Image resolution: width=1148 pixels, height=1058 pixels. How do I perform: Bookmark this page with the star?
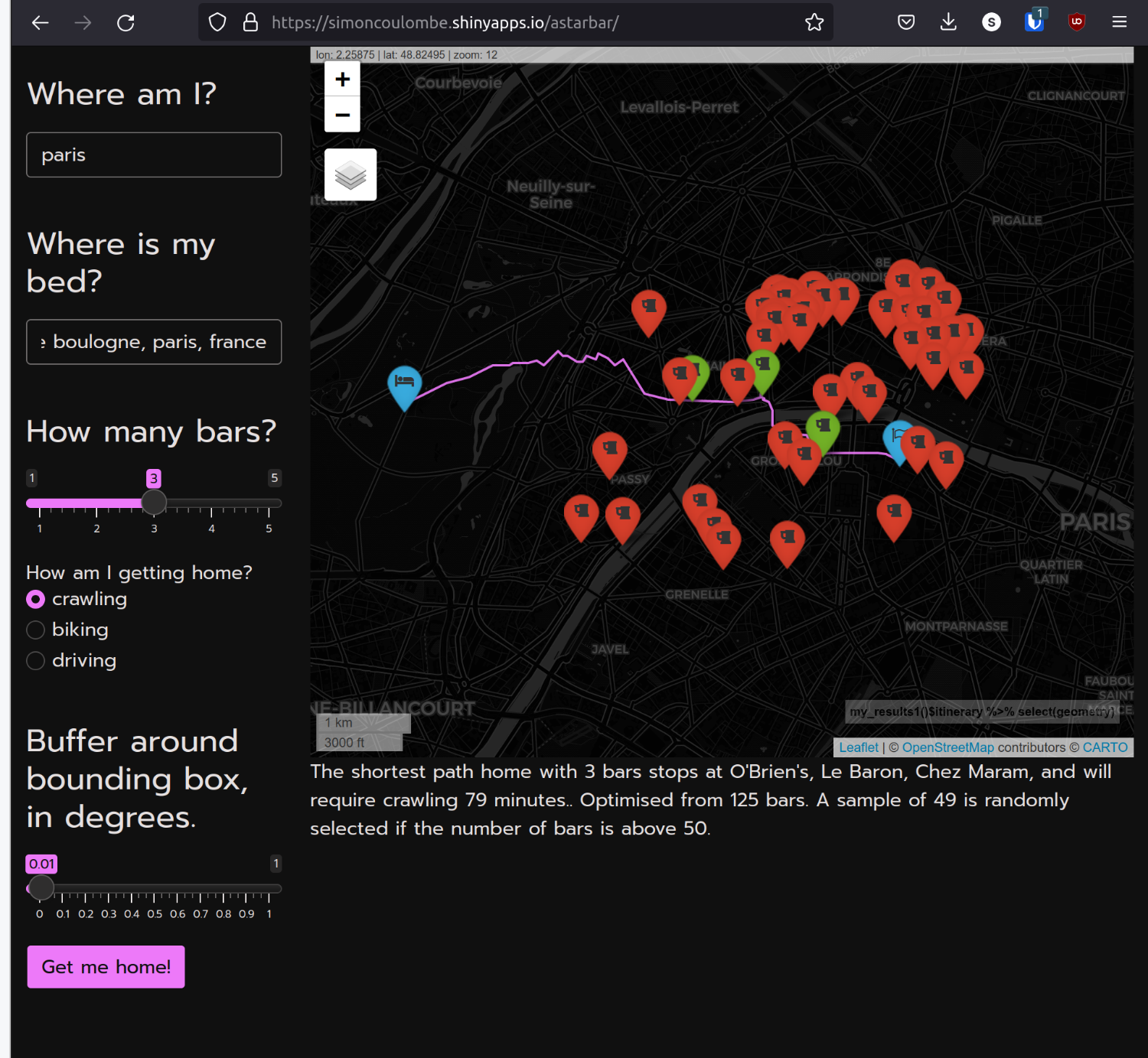tap(814, 22)
